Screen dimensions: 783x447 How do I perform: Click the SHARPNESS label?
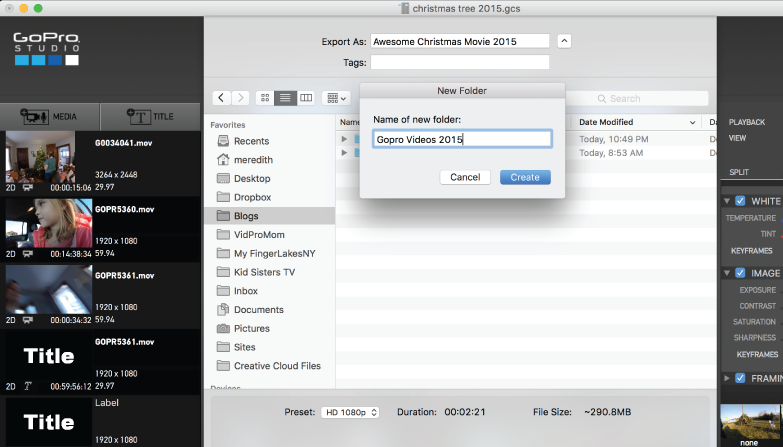click(755, 338)
